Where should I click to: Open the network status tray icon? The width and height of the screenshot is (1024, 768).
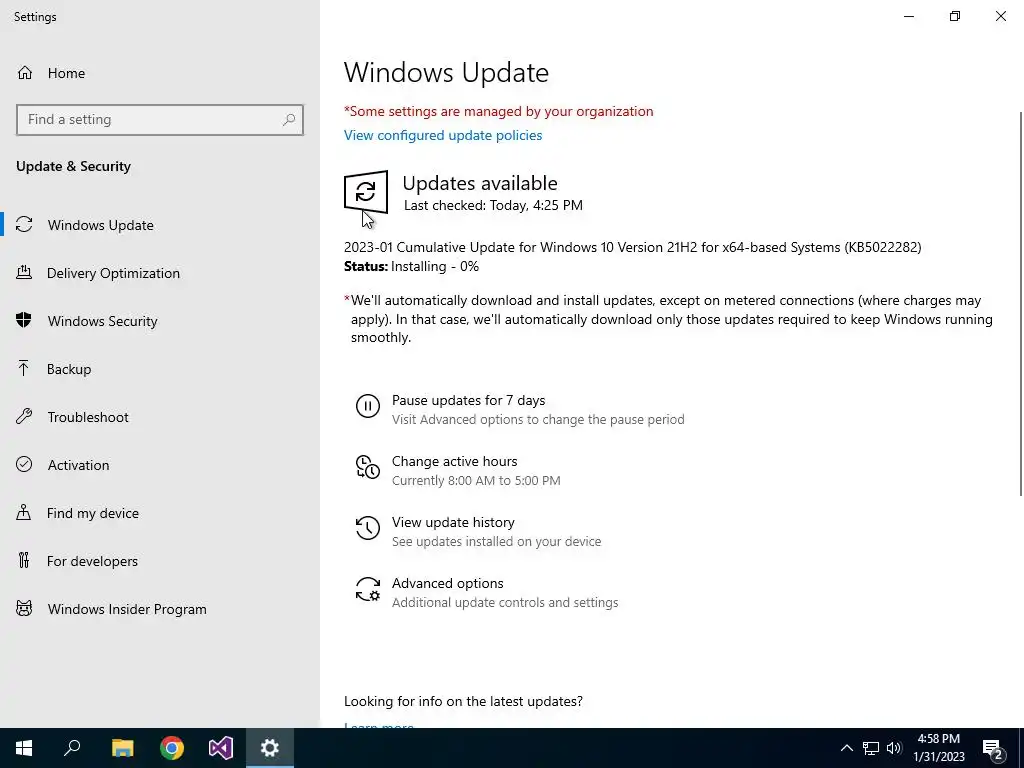[871, 748]
